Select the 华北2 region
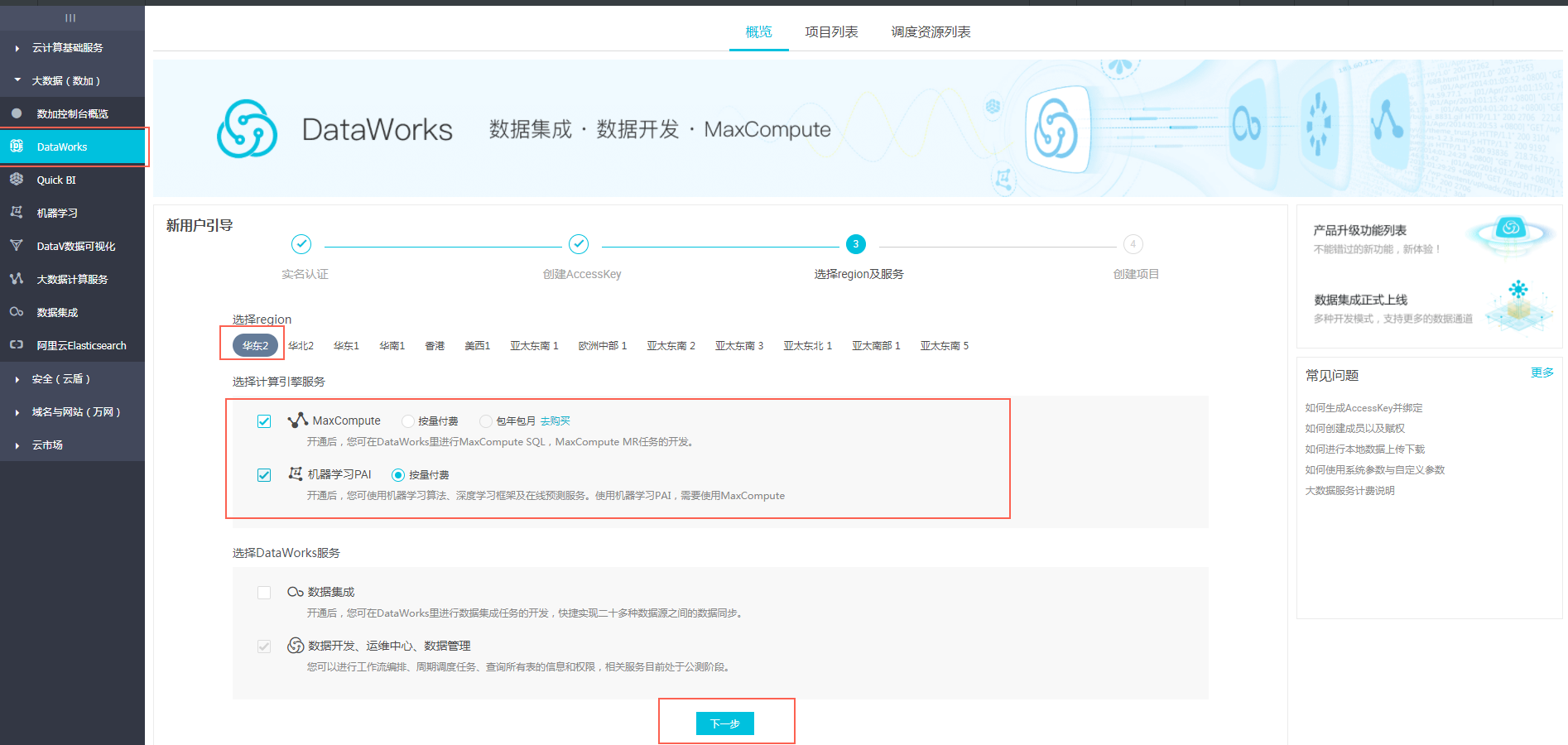Image resolution: width=1568 pixels, height=745 pixels. (x=301, y=345)
